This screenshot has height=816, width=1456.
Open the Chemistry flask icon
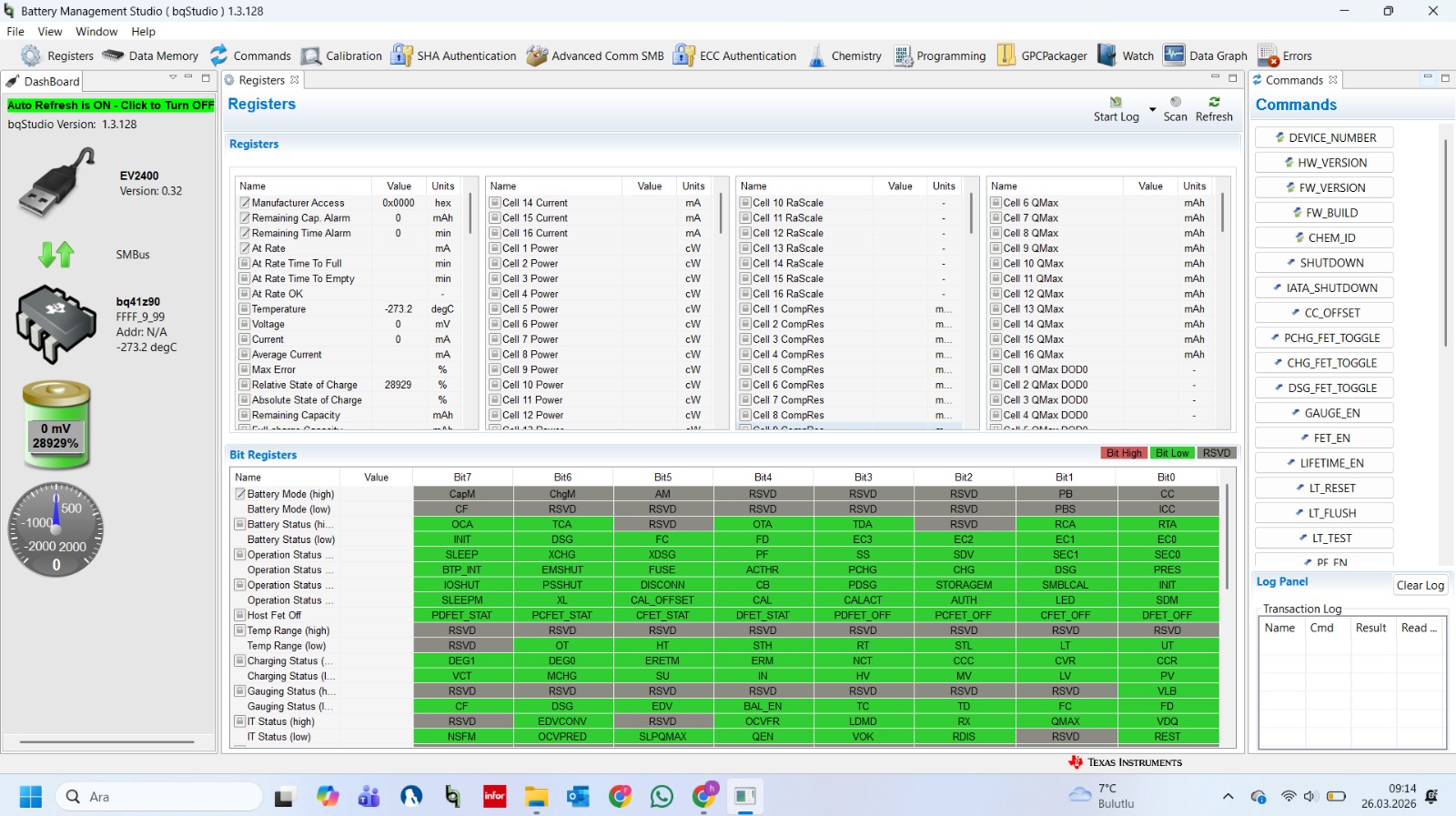[x=816, y=55]
